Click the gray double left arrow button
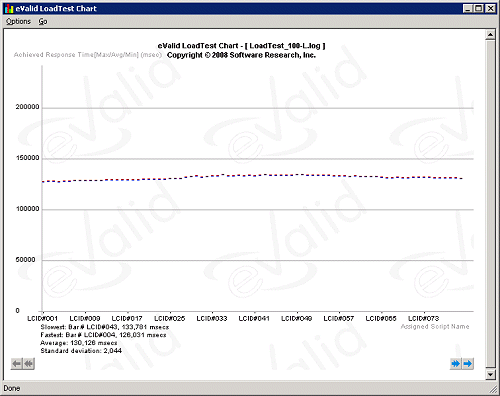 click(29, 364)
